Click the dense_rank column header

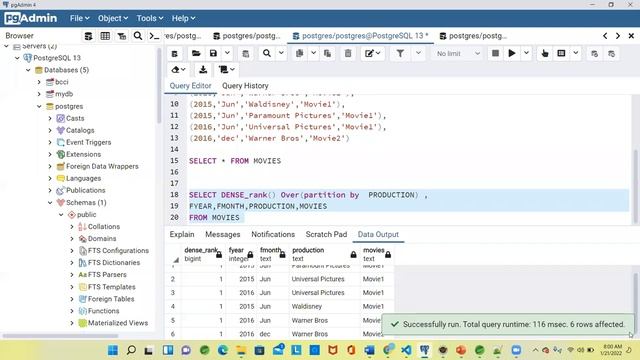tap(203, 254)
